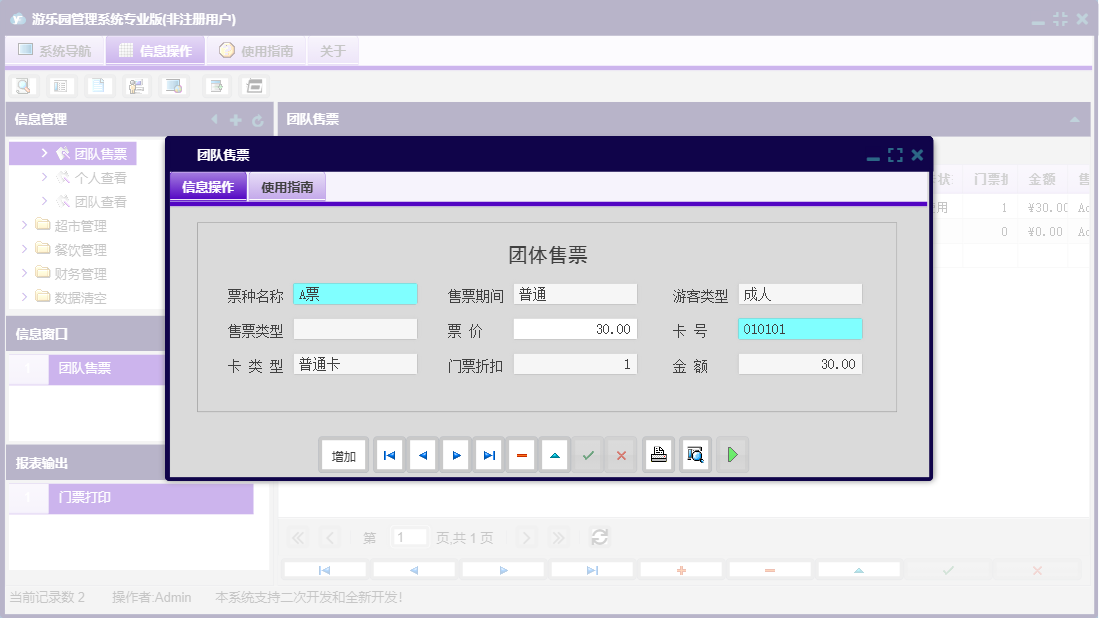
Task: Collapse the 团队售票 tree branch
Action: click(x=45, y=152)
